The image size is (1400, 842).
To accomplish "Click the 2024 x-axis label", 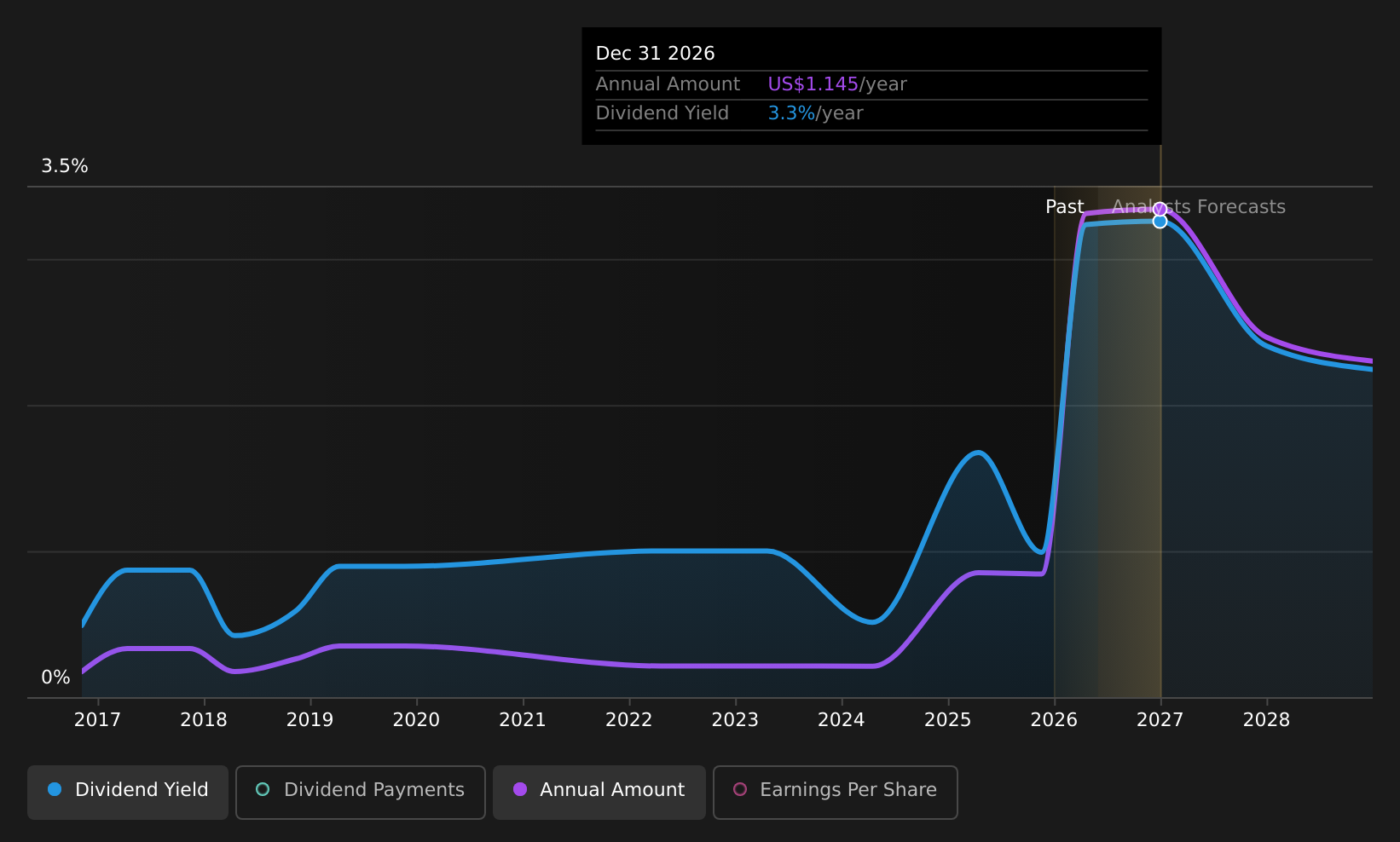I will coord(842,720).
